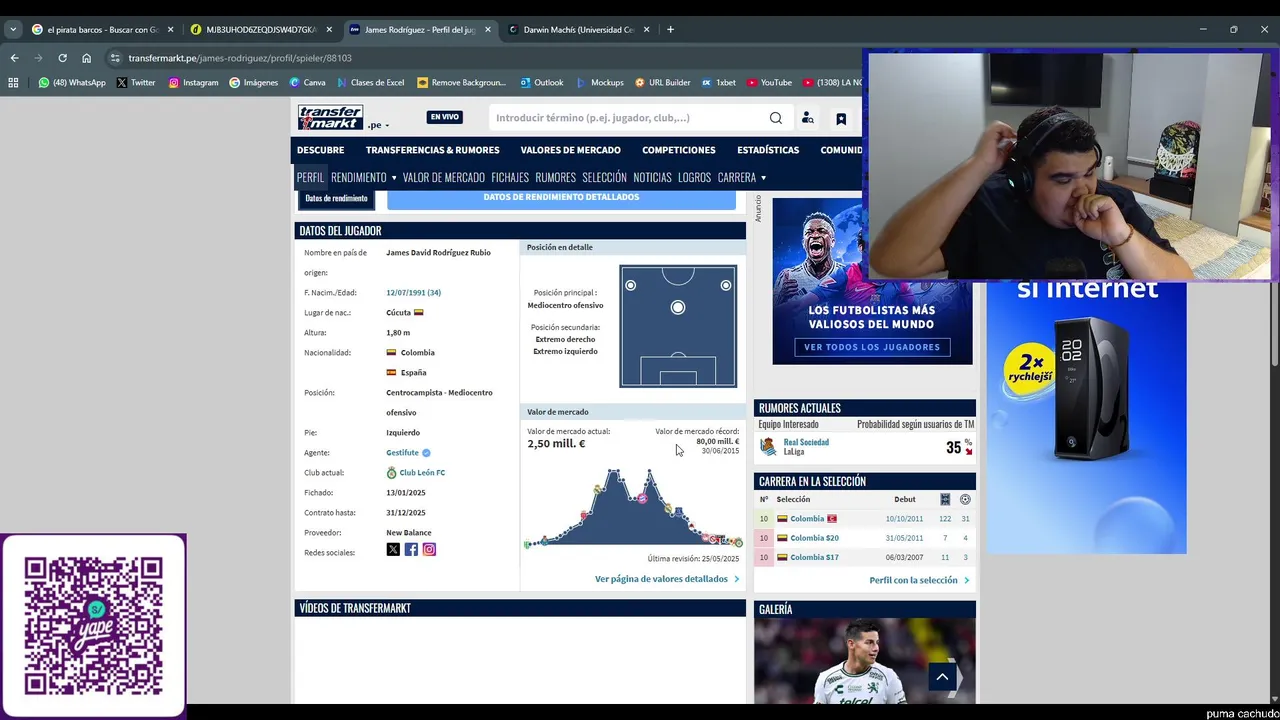
Task: Switch to the RUMORES tab
Action: [x=555, y=177]
